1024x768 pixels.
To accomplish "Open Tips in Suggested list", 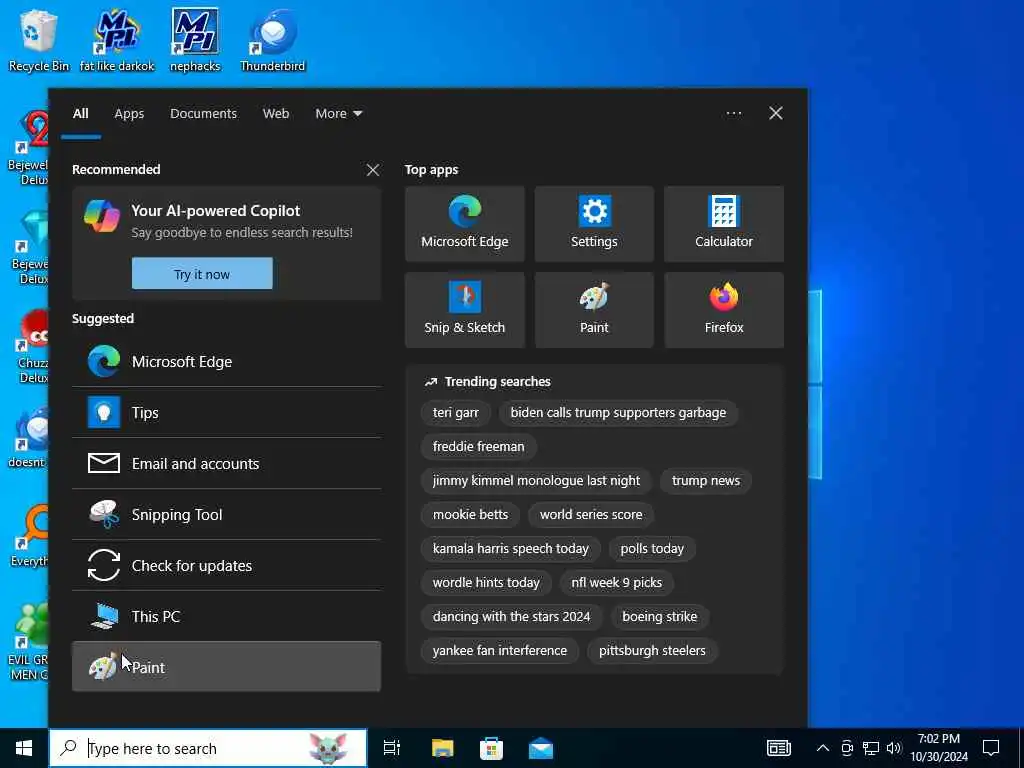I will pos(226,412).
